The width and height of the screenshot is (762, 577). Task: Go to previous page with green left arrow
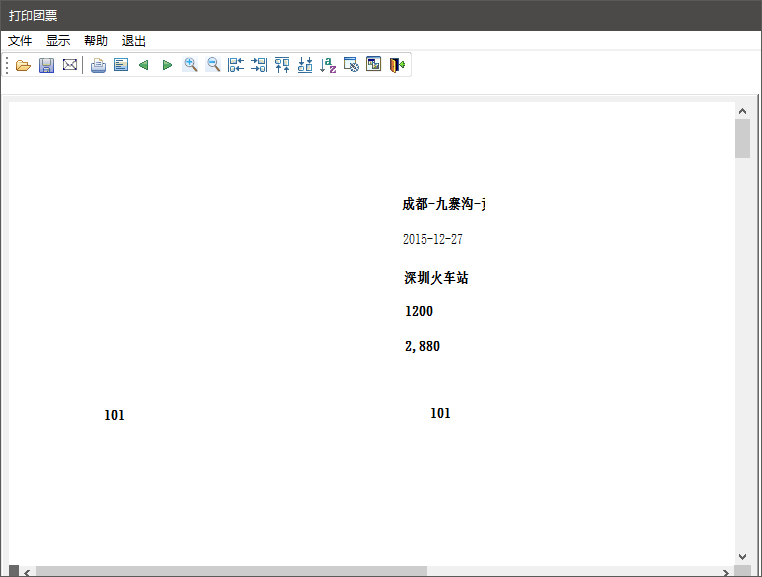pyautogui.click(x=143, y=65)
